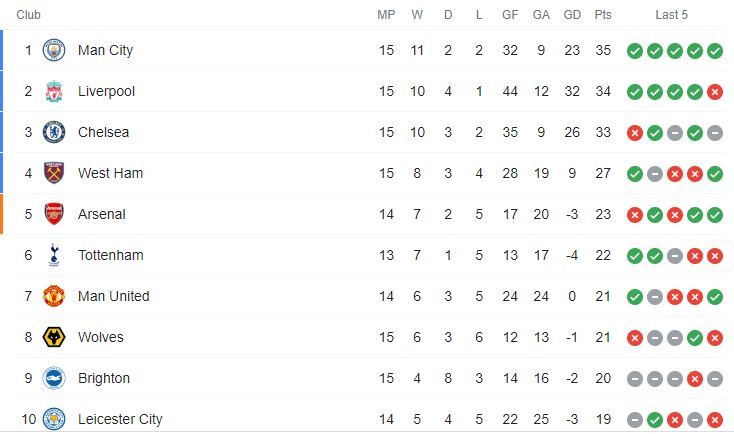
Task: Click the Wolves club crest
Action: coord(53,337)
